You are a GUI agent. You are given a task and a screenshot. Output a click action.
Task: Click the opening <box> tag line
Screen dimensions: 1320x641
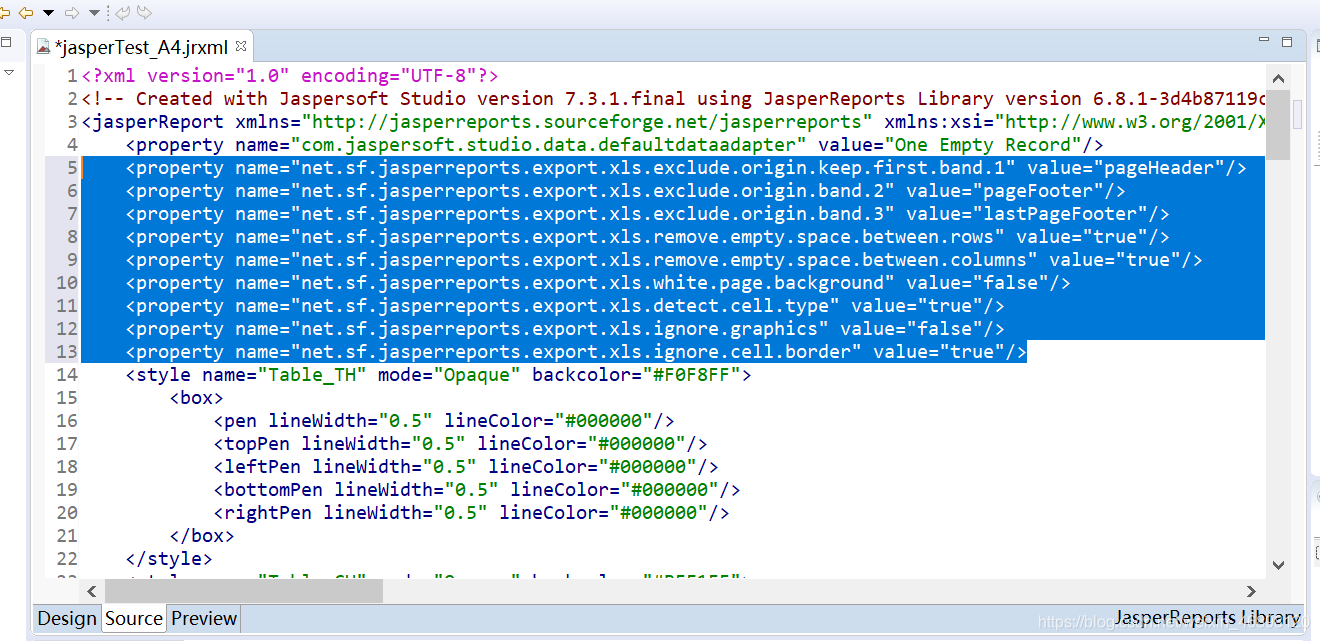[x=196, y=398]
